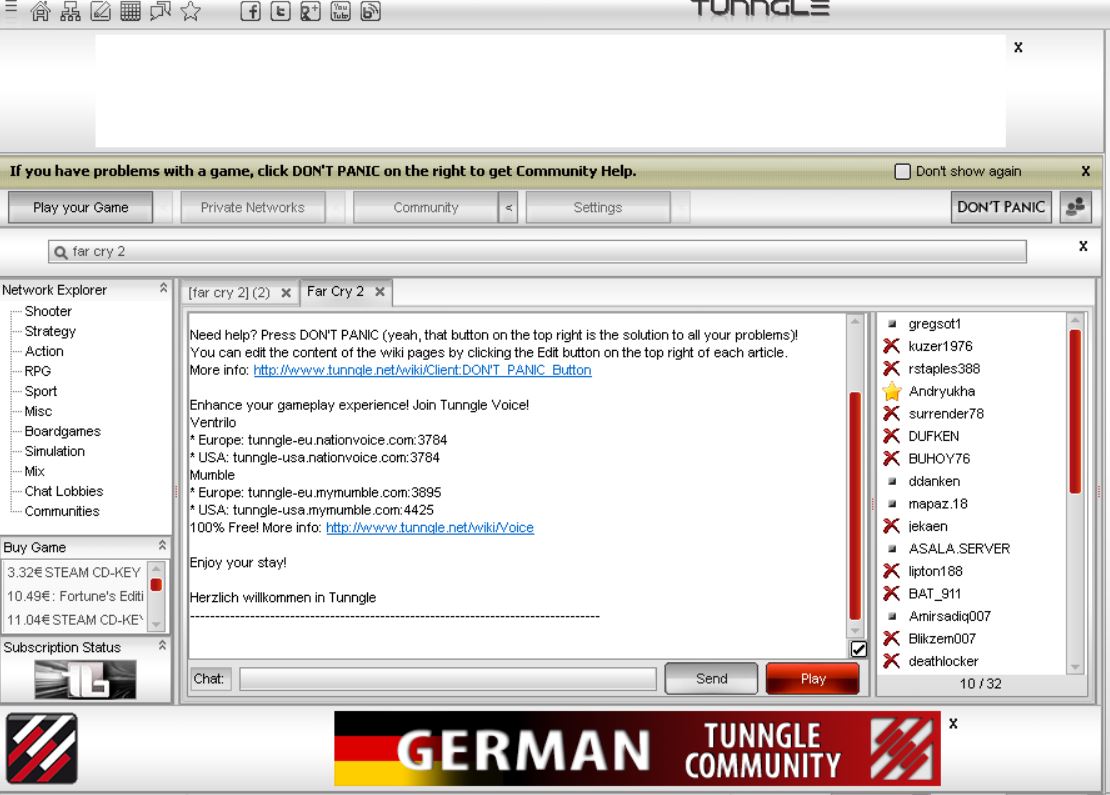Close the Far Cry 2 tab
This screenshot has width=1110, height=795.
click(380, 292)
